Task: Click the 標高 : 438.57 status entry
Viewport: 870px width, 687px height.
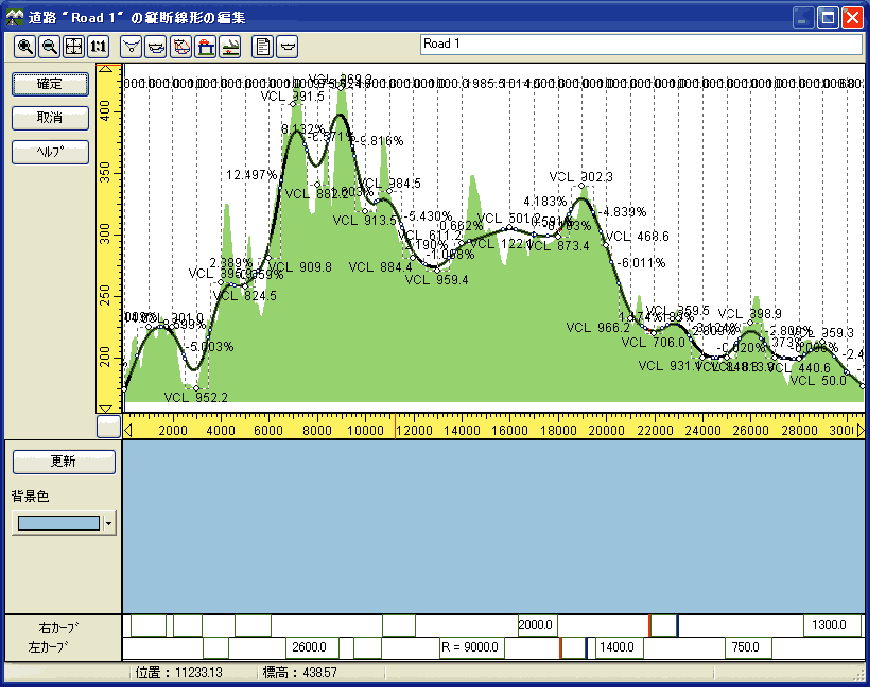Action: (300, 673)
